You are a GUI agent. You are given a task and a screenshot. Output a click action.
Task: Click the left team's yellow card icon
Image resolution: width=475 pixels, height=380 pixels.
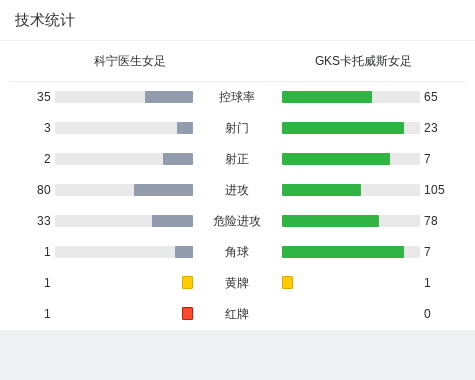click(187, 282)
